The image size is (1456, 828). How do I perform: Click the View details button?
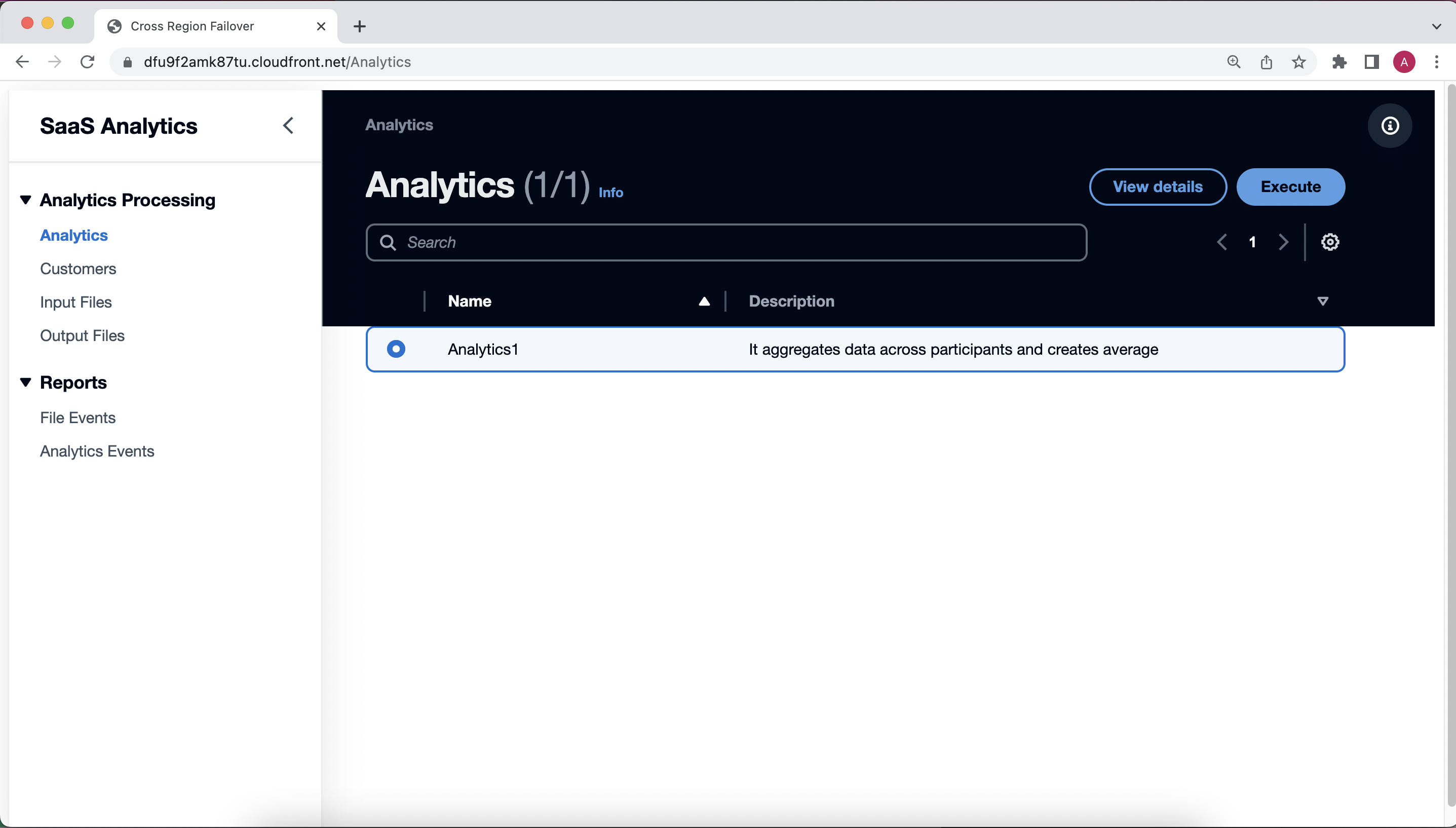click(x=1158, y=186)
